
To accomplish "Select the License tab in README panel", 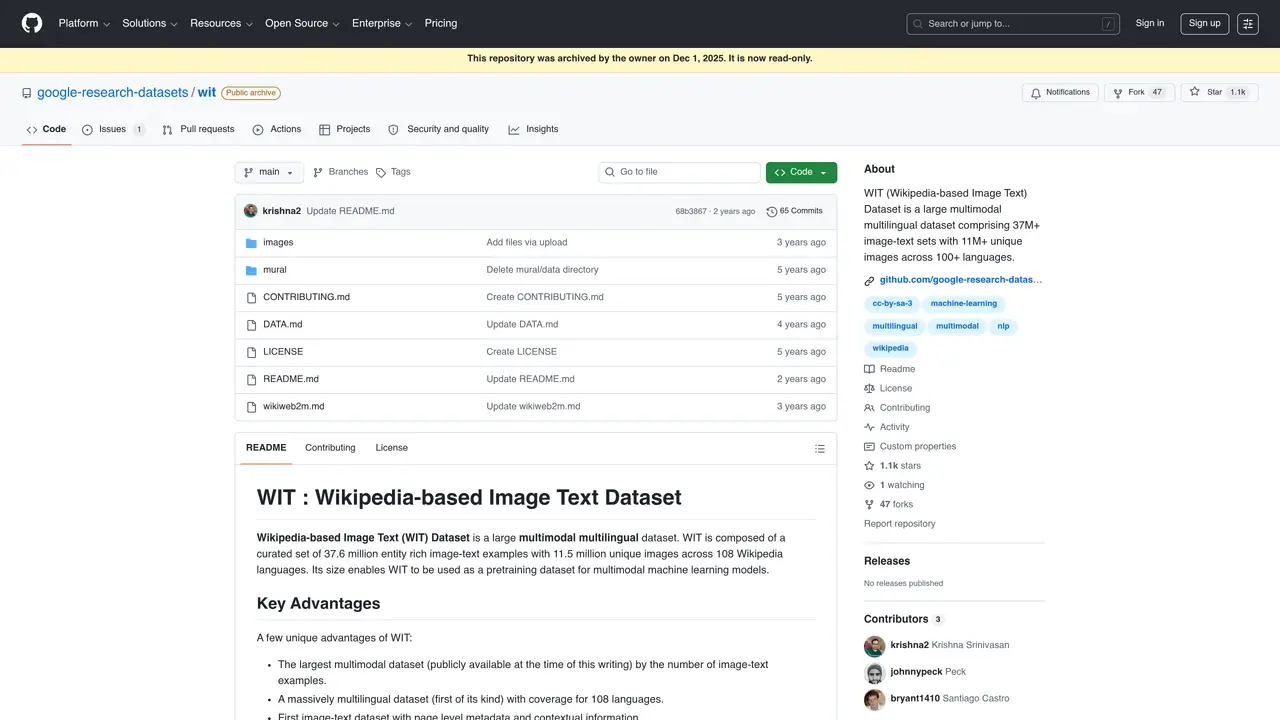I will 391,448.
